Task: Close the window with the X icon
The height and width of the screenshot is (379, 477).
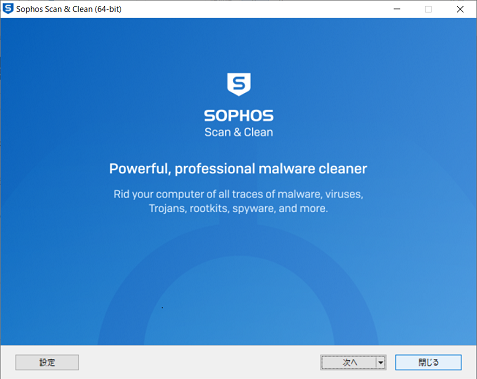Action: point(460,9)
